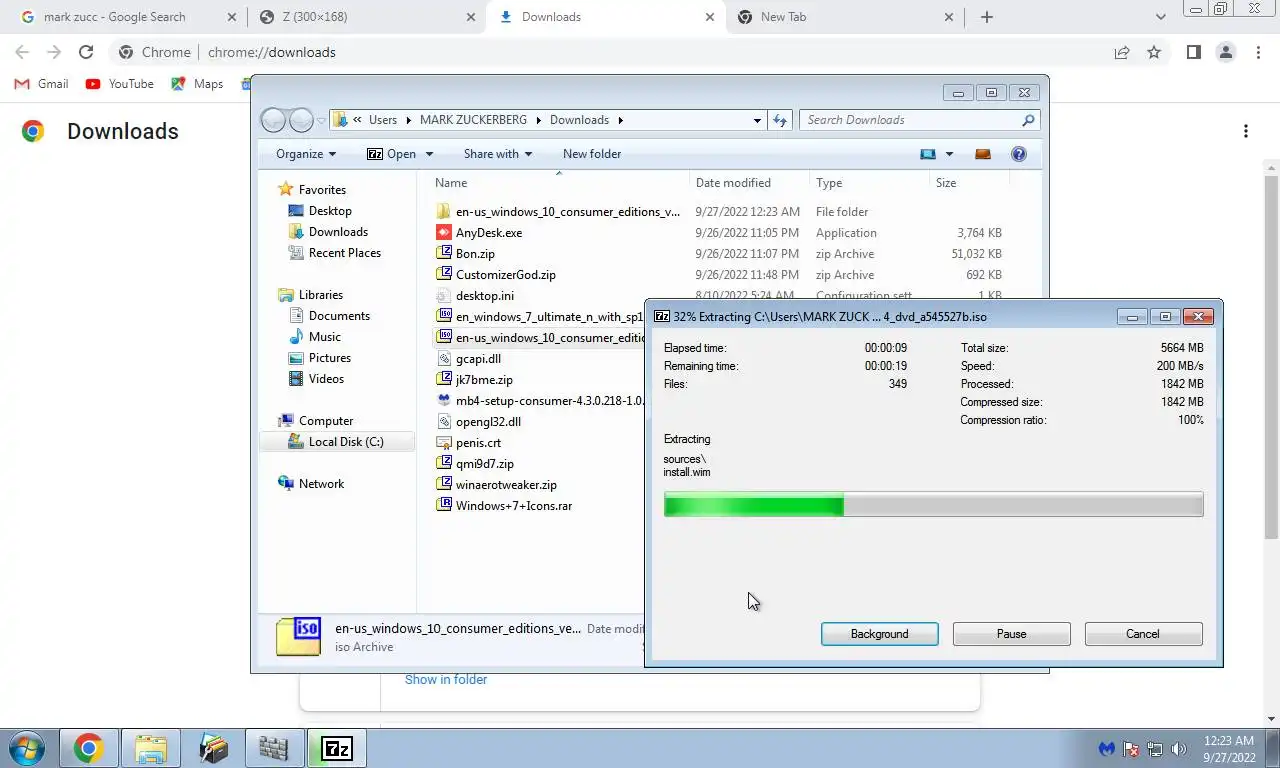Expand path arrow after MARK ZUCKERBERG
Image resolution: width=1280 pixels, height=768 pixels.
pyautogui.click(x=538, y=120)
